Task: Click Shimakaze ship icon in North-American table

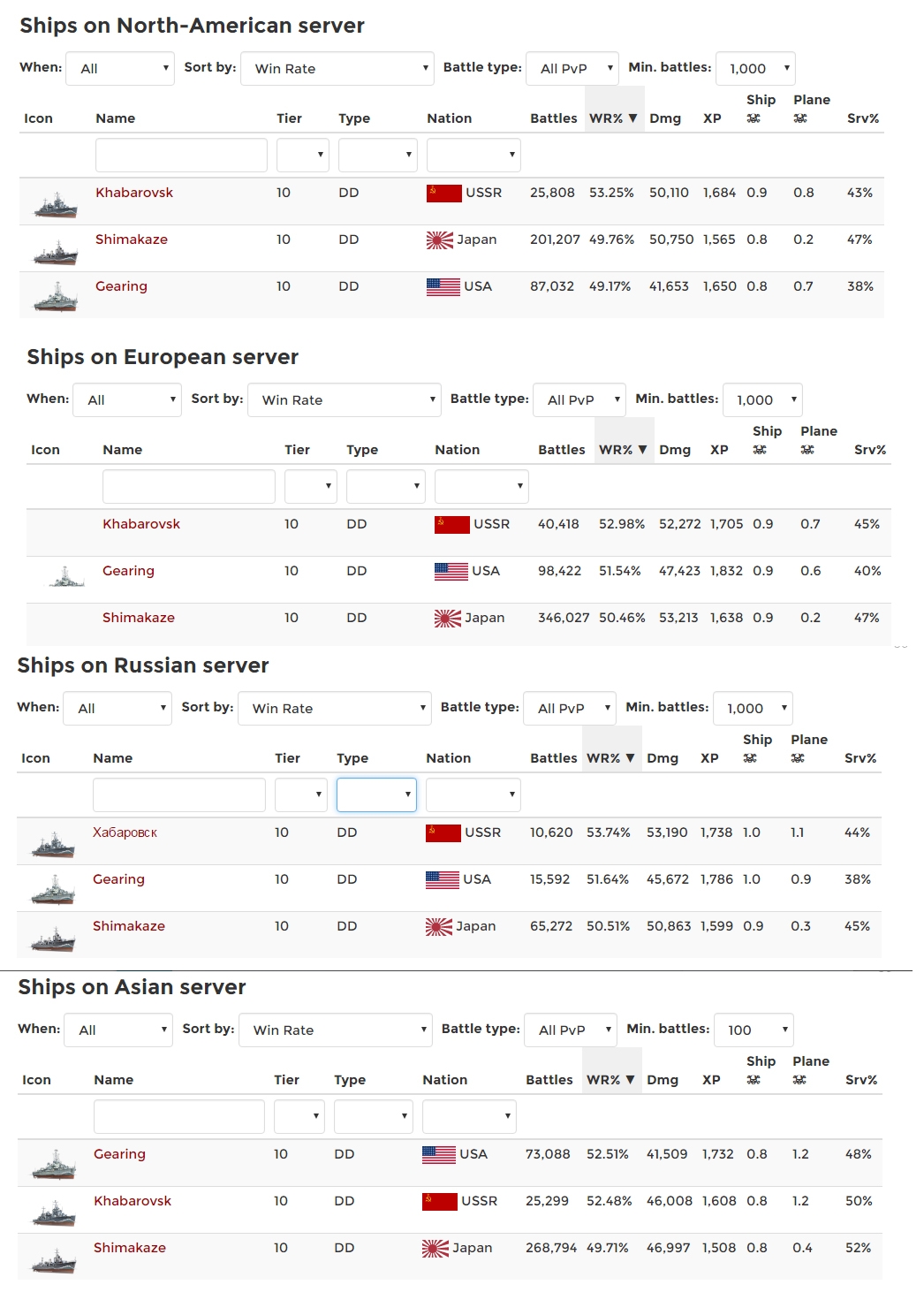Action: point(56,253)
